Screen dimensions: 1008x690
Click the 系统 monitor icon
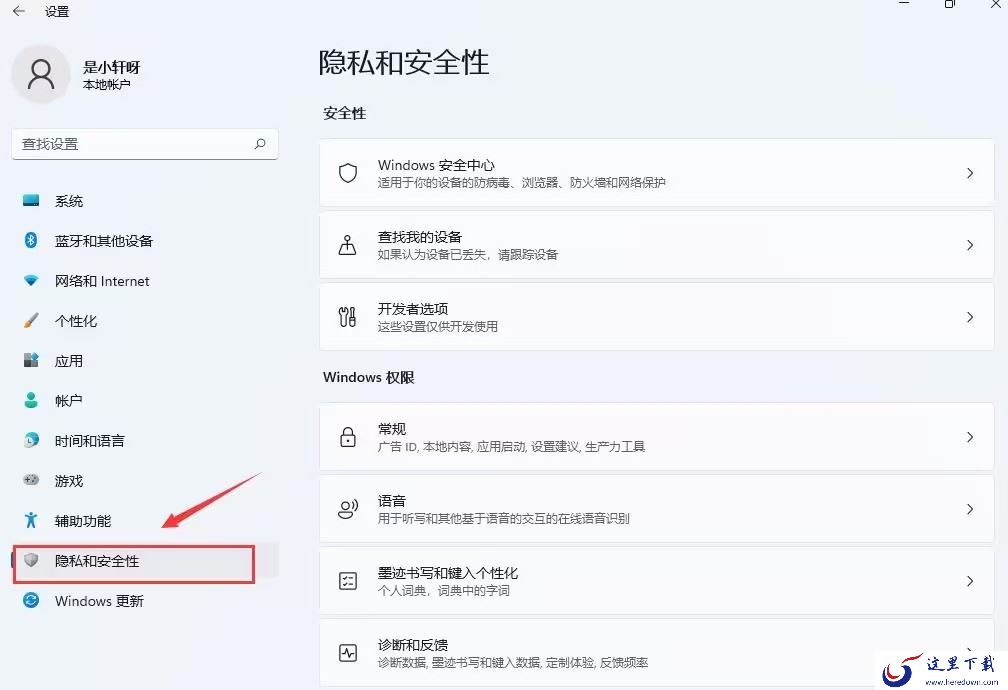click(31, 201)
